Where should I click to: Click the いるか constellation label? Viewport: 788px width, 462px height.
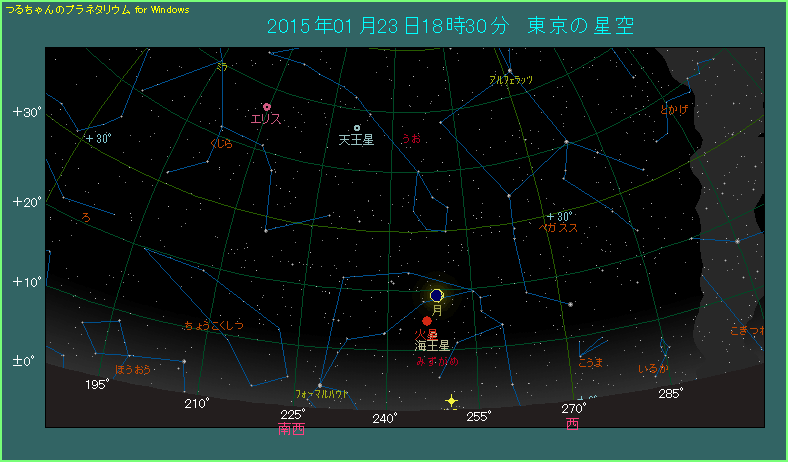tap(652, 368)
